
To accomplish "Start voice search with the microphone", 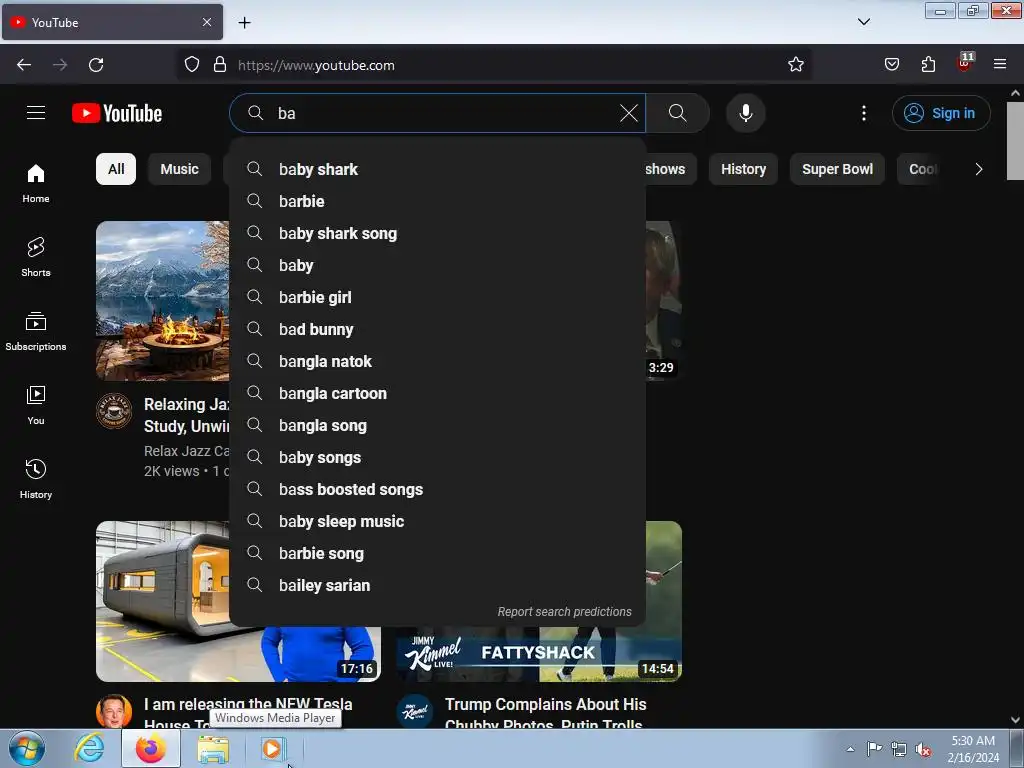I will point(745,113).
